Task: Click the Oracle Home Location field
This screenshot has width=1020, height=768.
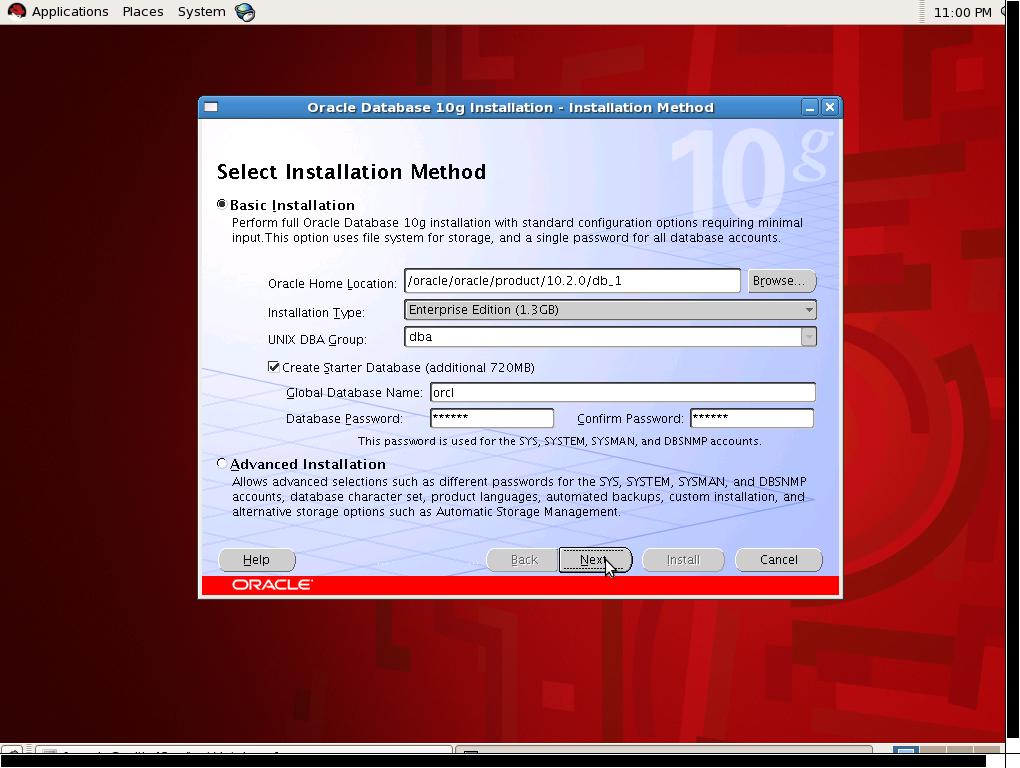Action: tap(572, 281)
